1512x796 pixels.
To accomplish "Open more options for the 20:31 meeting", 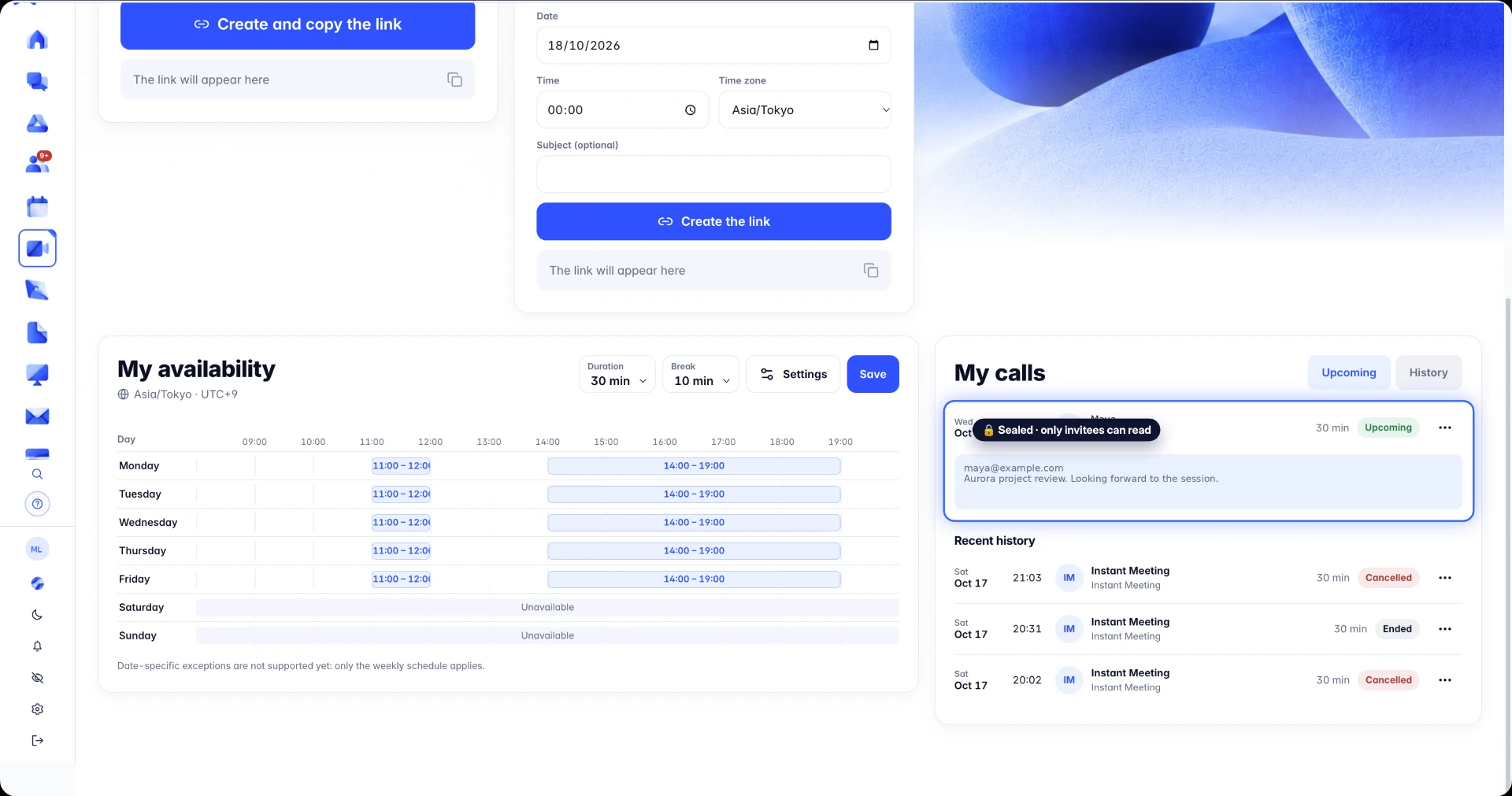I will click(1444, 629).
